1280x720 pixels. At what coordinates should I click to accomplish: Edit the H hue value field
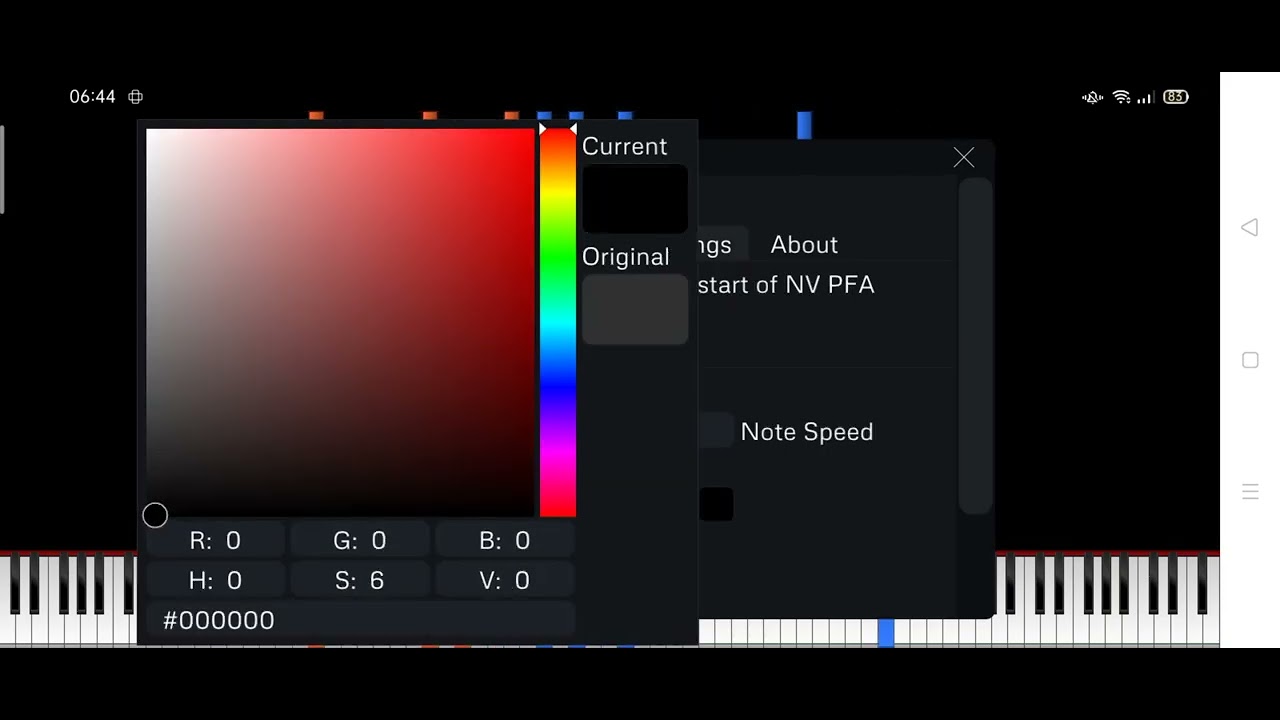click(215, 581)
